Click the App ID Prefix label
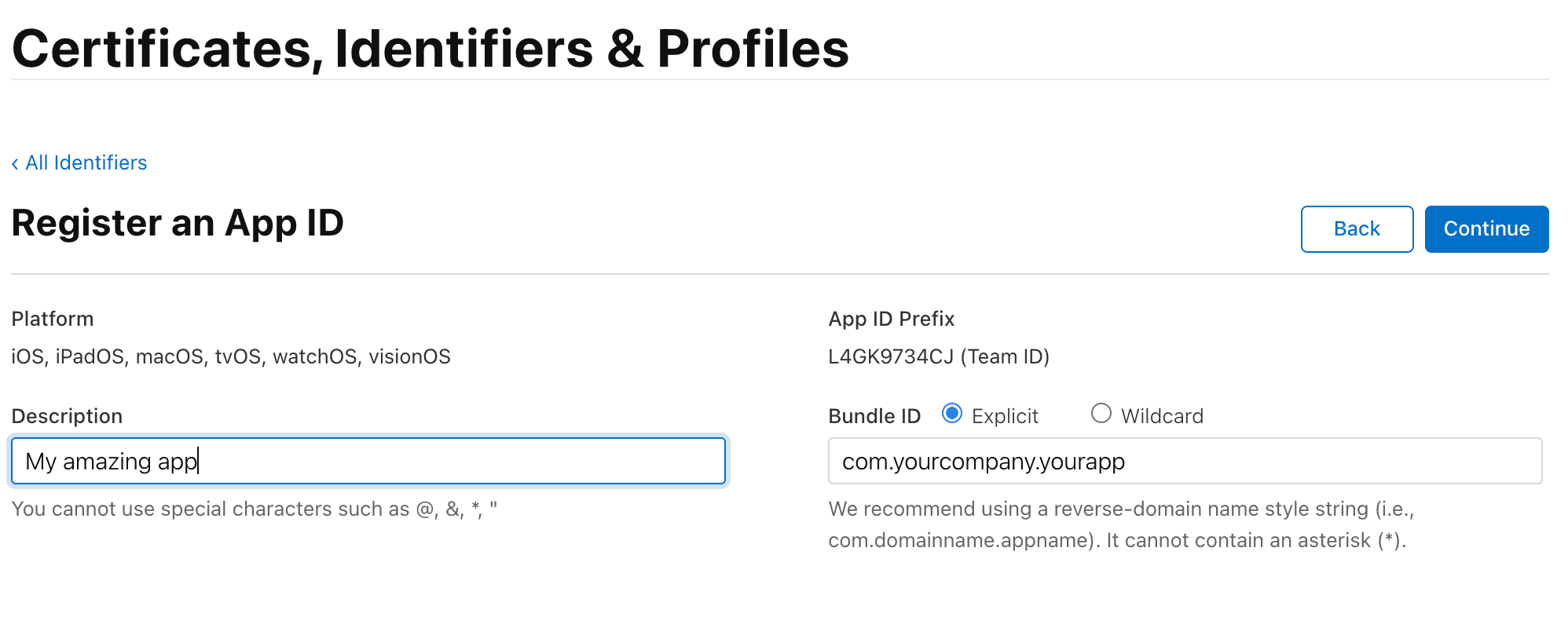Viewport: 1568px width, 628px height. tap(891, 319)
